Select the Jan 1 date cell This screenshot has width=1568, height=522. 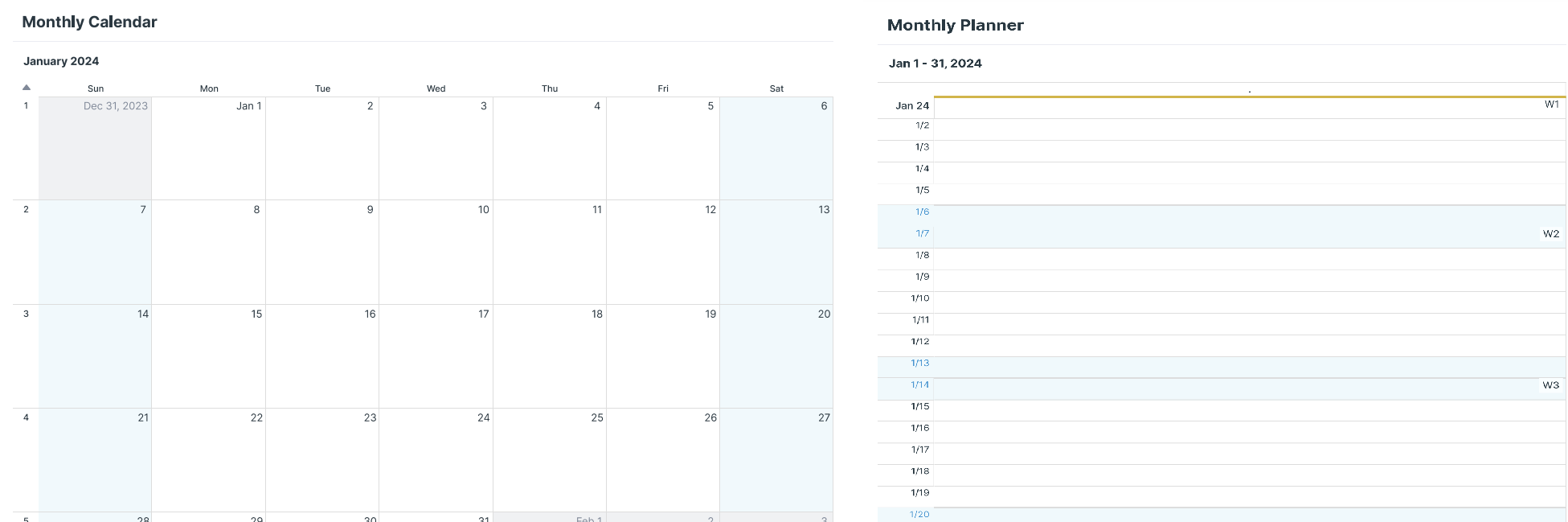pos(249,105)
